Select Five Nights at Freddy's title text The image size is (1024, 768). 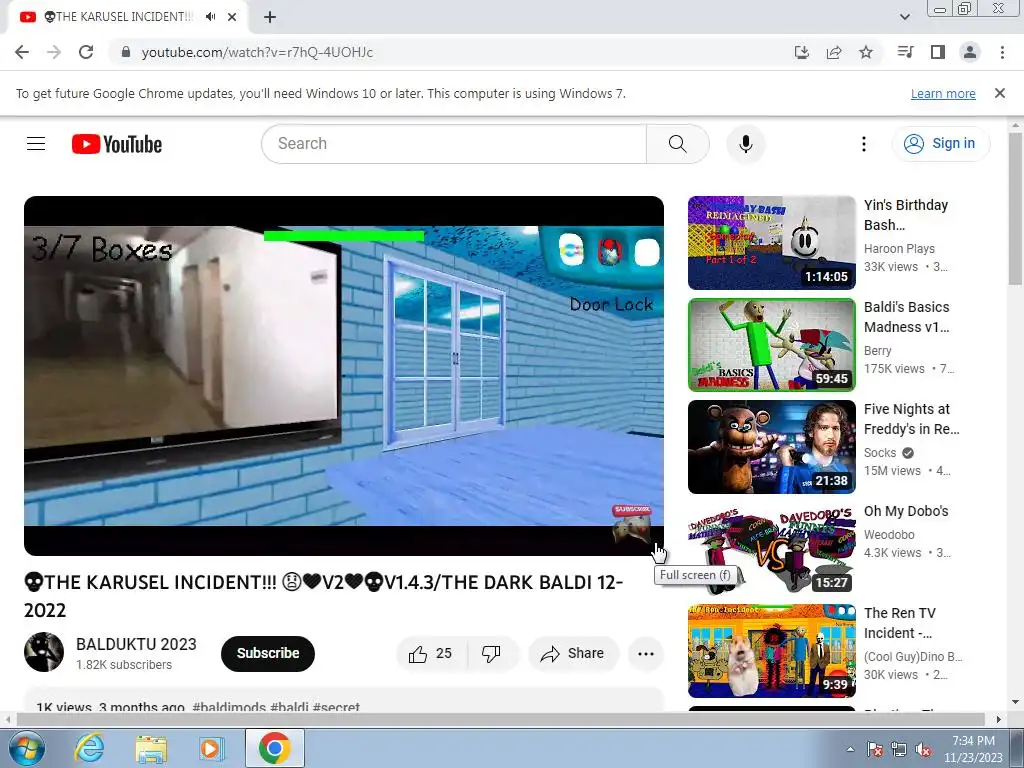point(912,419)
